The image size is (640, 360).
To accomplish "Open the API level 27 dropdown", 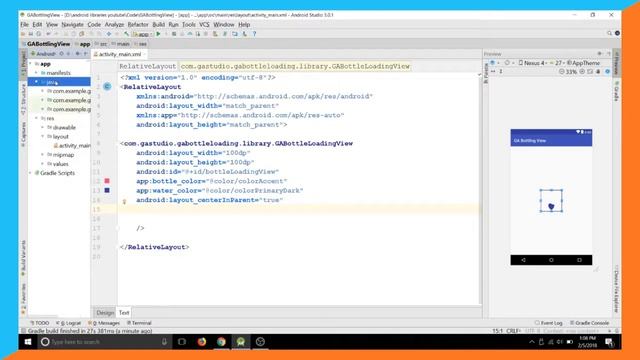I will [x=558, y=63].
